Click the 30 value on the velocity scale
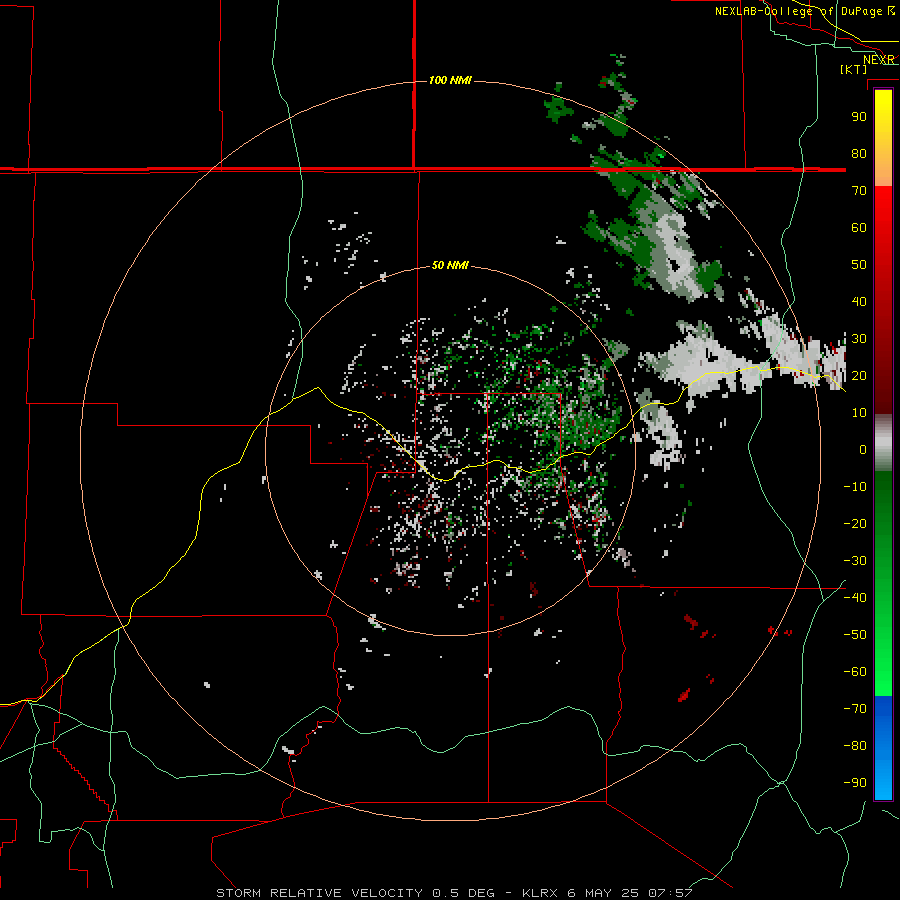900x900 pixels. click(859, 339)
